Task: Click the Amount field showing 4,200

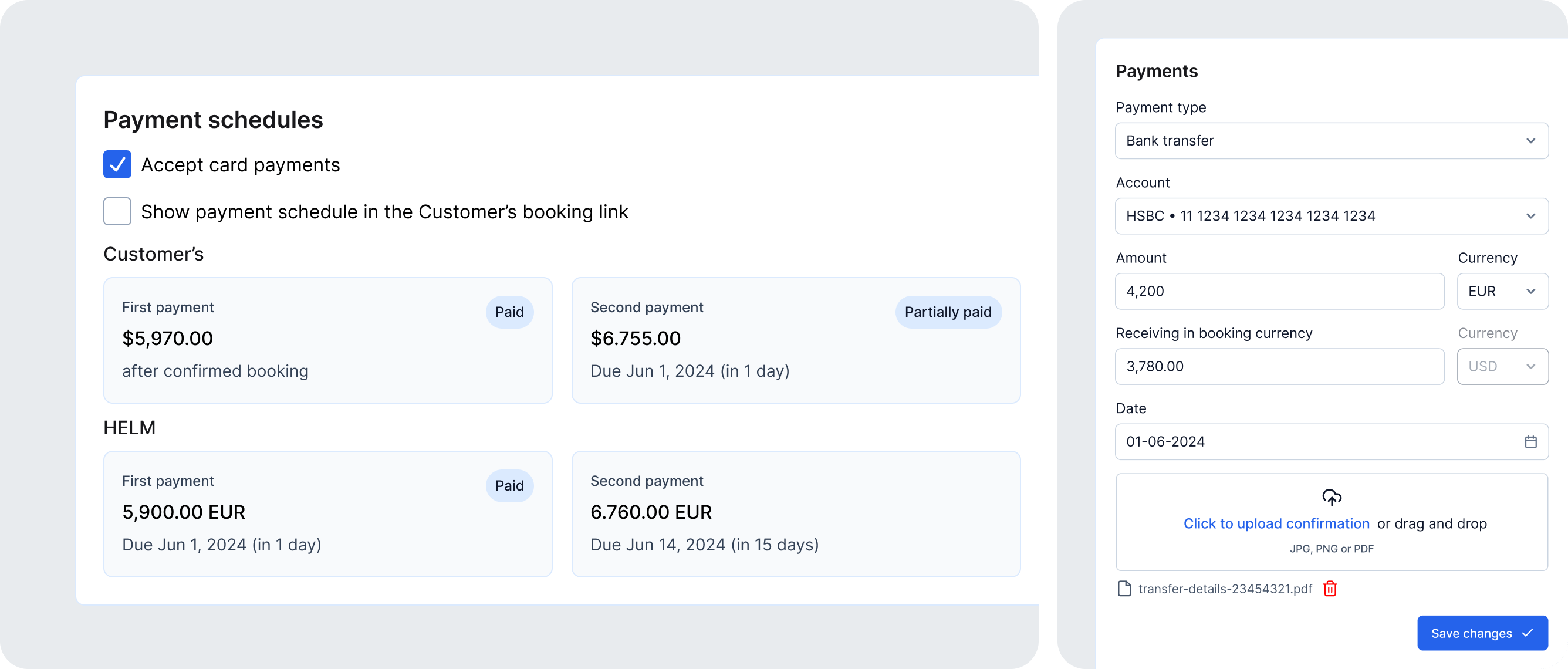Action: click(1279, 291)
